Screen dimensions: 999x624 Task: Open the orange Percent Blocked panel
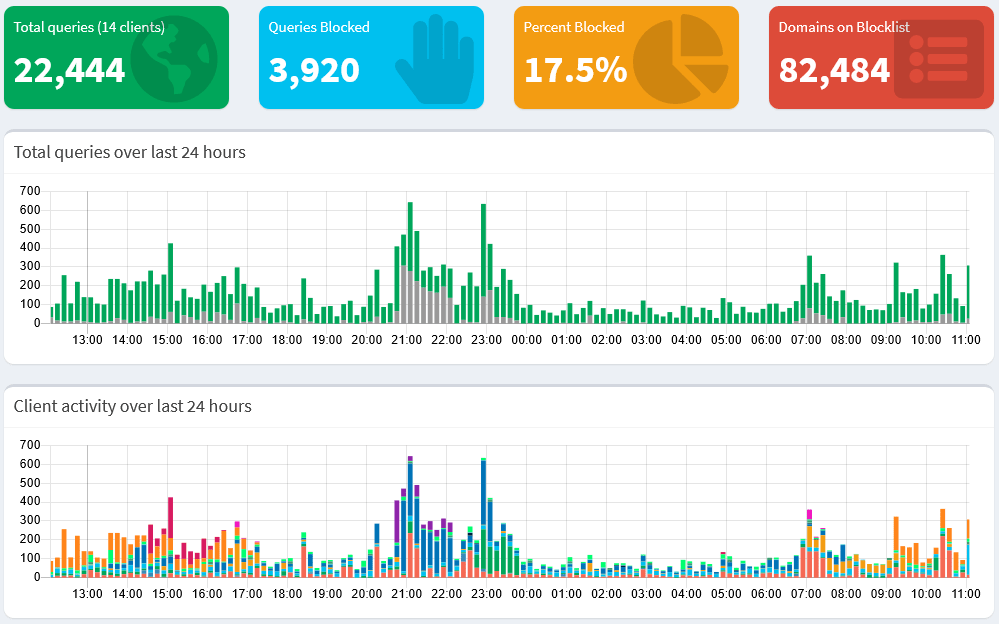626,57
